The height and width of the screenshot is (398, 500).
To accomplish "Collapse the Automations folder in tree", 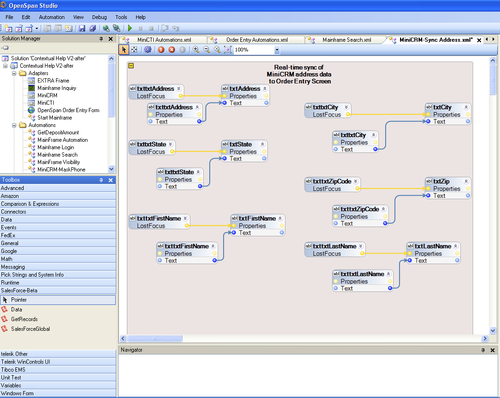I will 14,125.
